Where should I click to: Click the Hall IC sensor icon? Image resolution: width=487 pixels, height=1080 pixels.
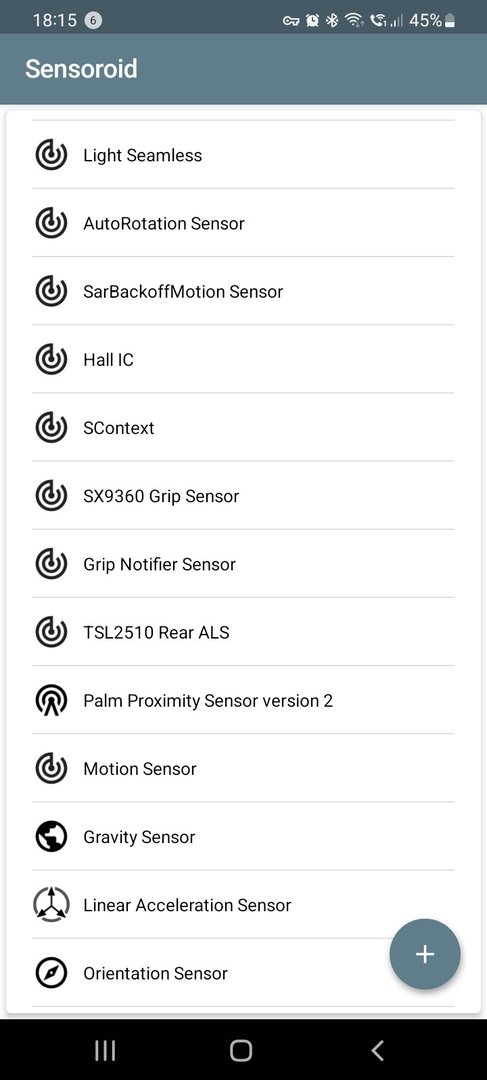click(52, 360)
